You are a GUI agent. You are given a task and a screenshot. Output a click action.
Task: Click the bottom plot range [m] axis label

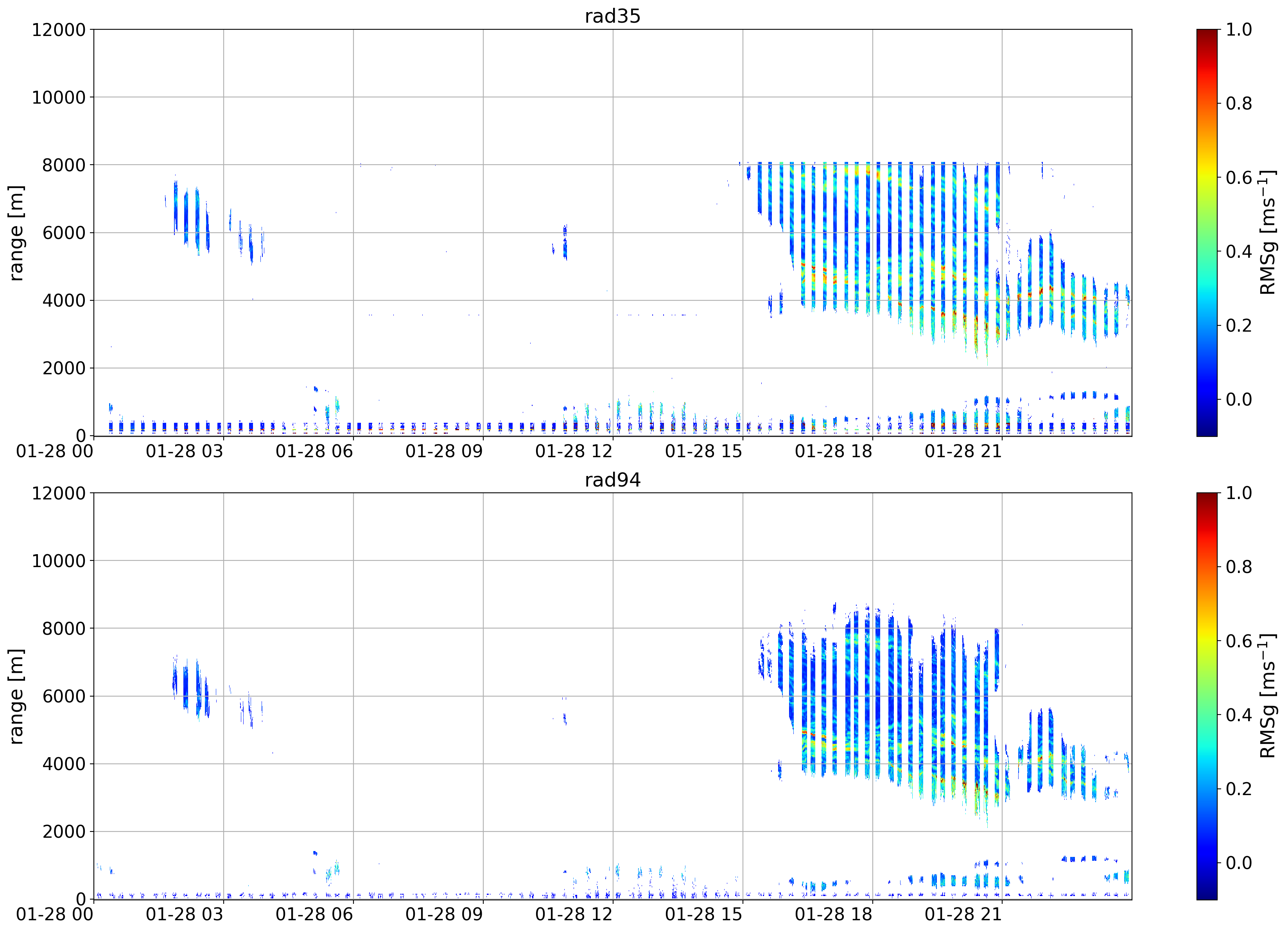[x=16, y=696]
